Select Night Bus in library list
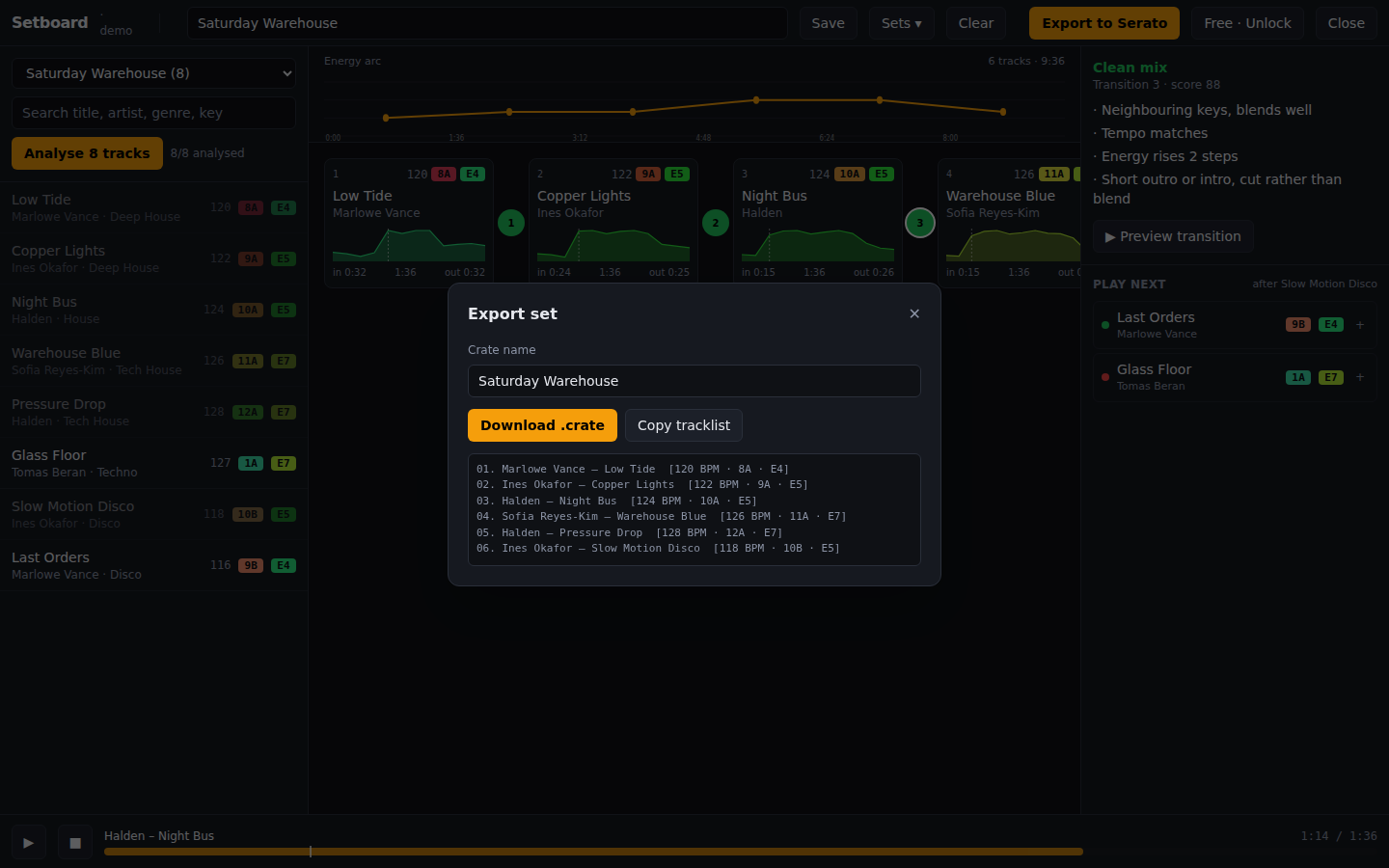Screen dimensions: 1389x868 click(x=154, y=310)
